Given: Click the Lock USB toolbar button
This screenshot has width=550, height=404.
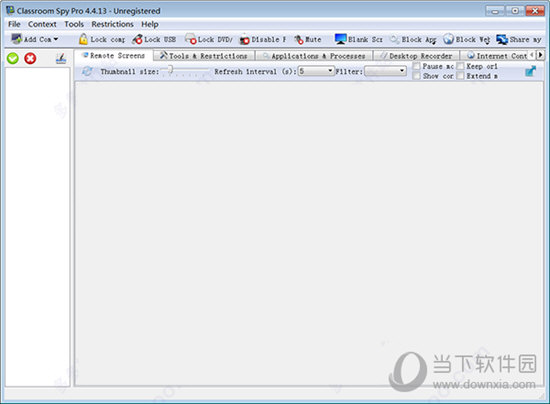Looking at the screenshot, I should pyautogui.click(x=154, y=39).
